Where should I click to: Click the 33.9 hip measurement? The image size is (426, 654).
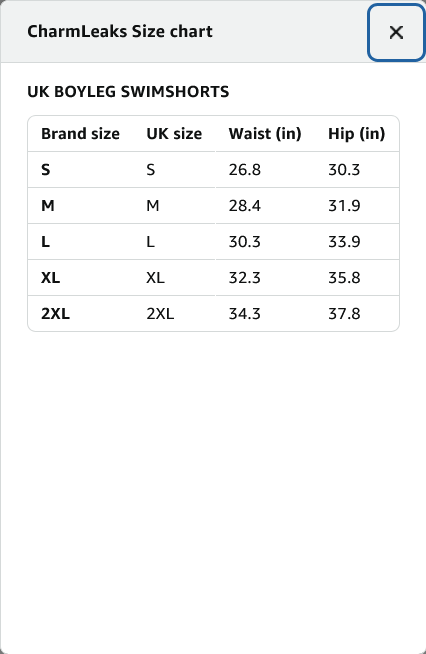click(344, 241)
